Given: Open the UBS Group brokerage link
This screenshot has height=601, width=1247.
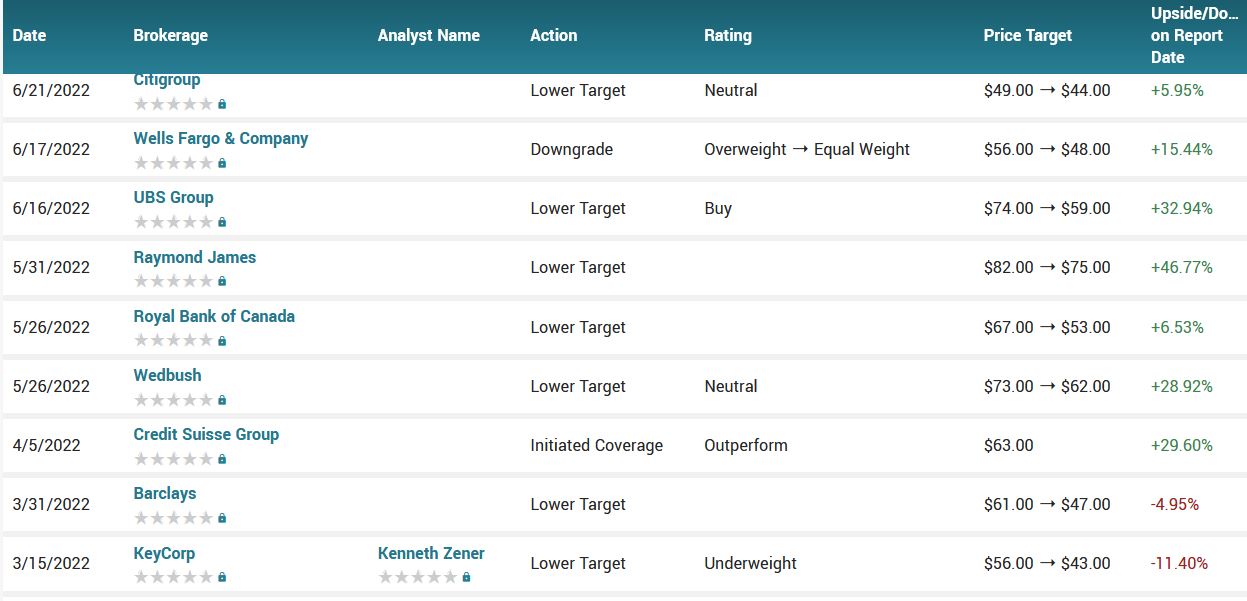Looking at the screenshot, I should pos(173,197).
